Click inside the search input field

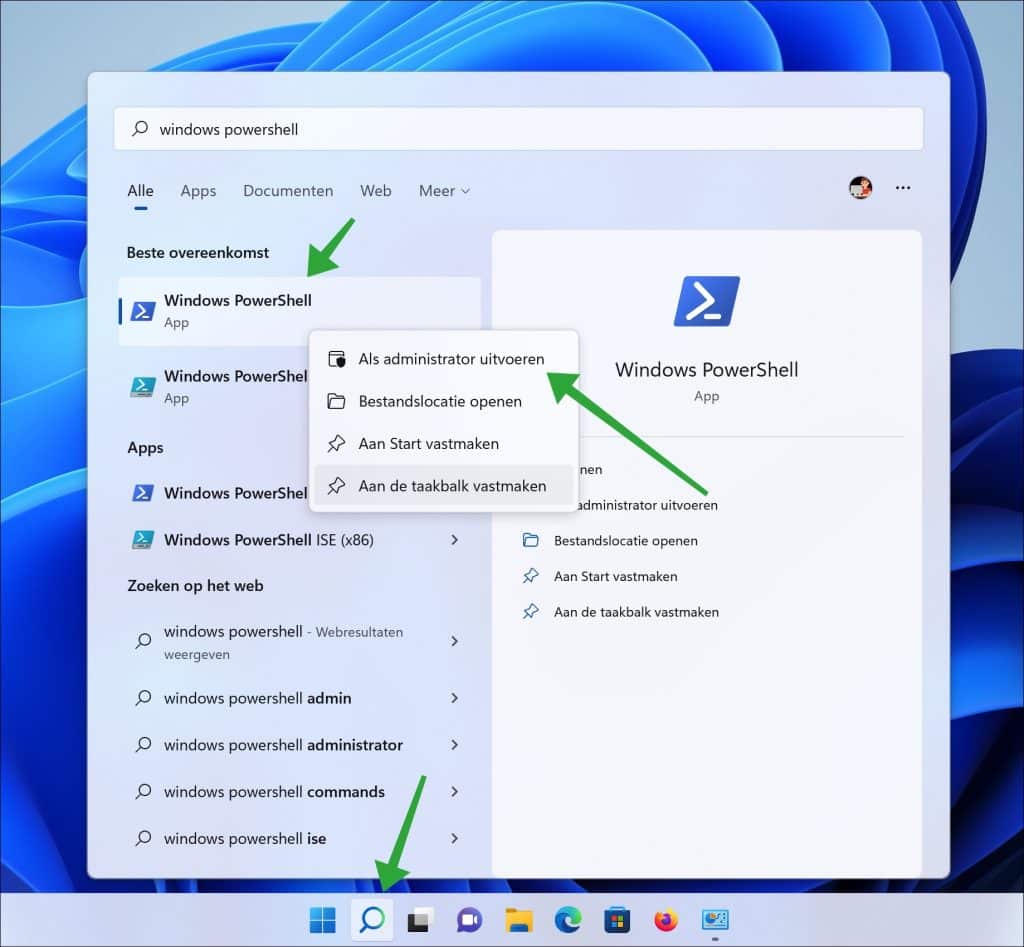pyautogui.click(x=300, y=128)
